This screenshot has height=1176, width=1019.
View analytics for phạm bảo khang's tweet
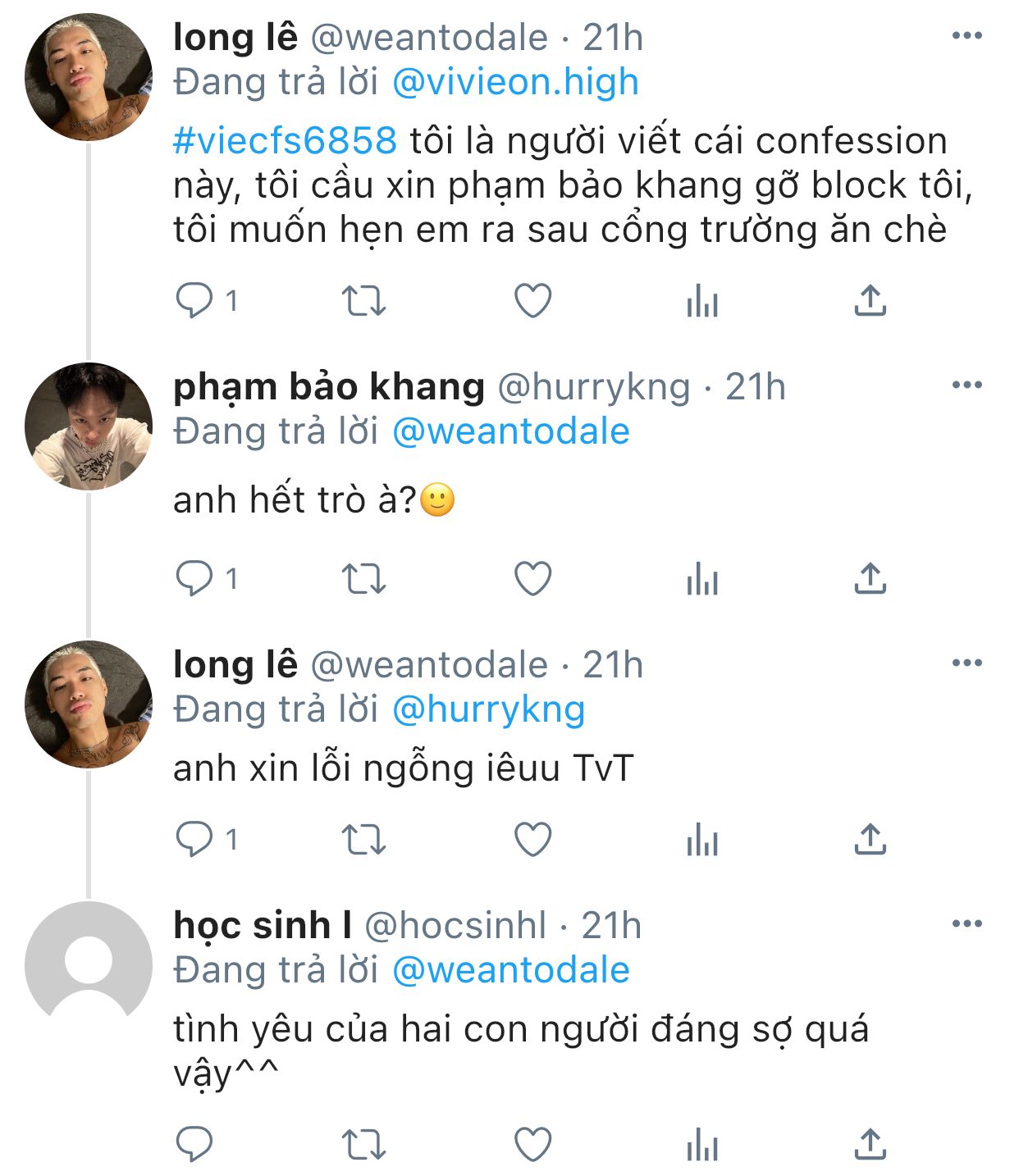point(702,581)
